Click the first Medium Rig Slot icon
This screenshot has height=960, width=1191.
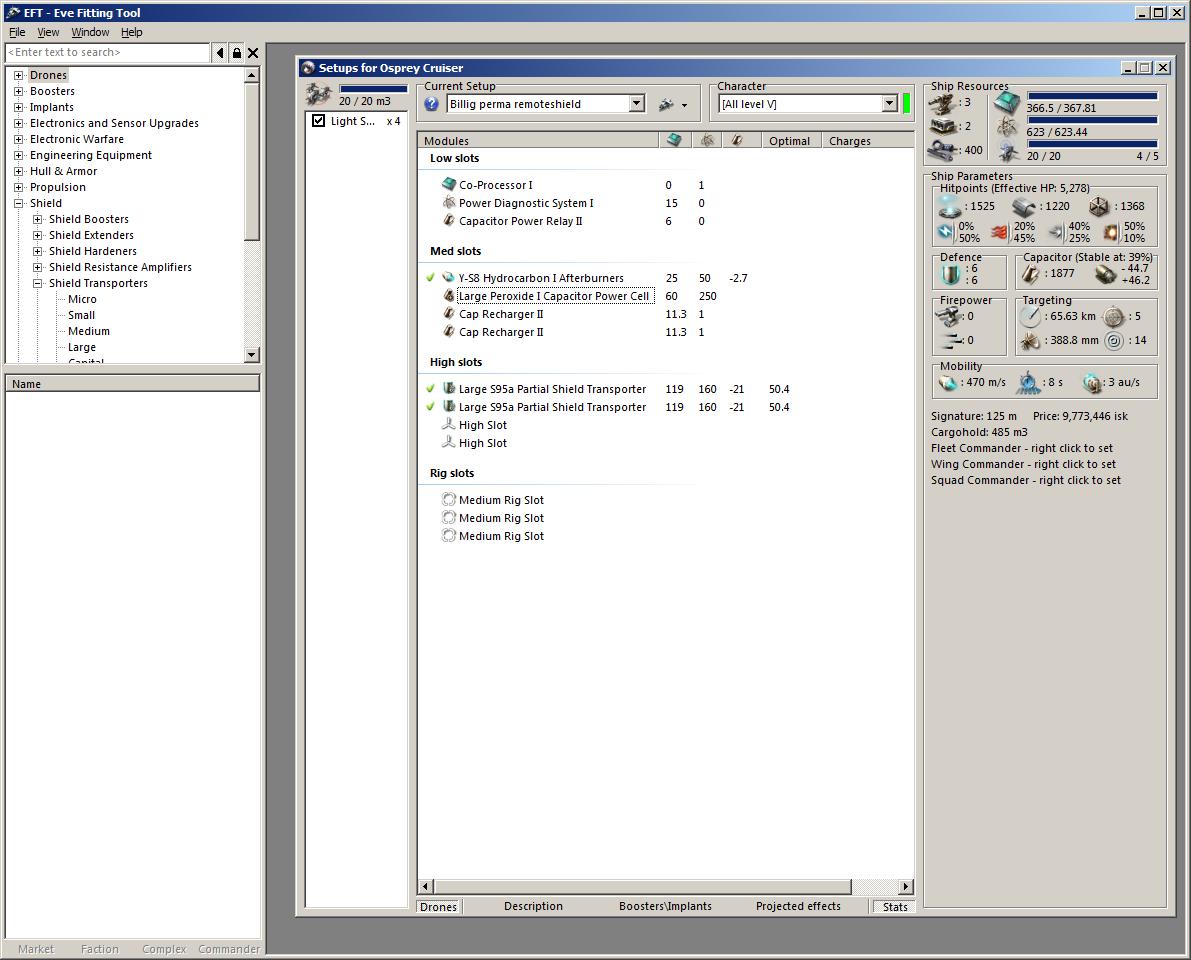449,500
